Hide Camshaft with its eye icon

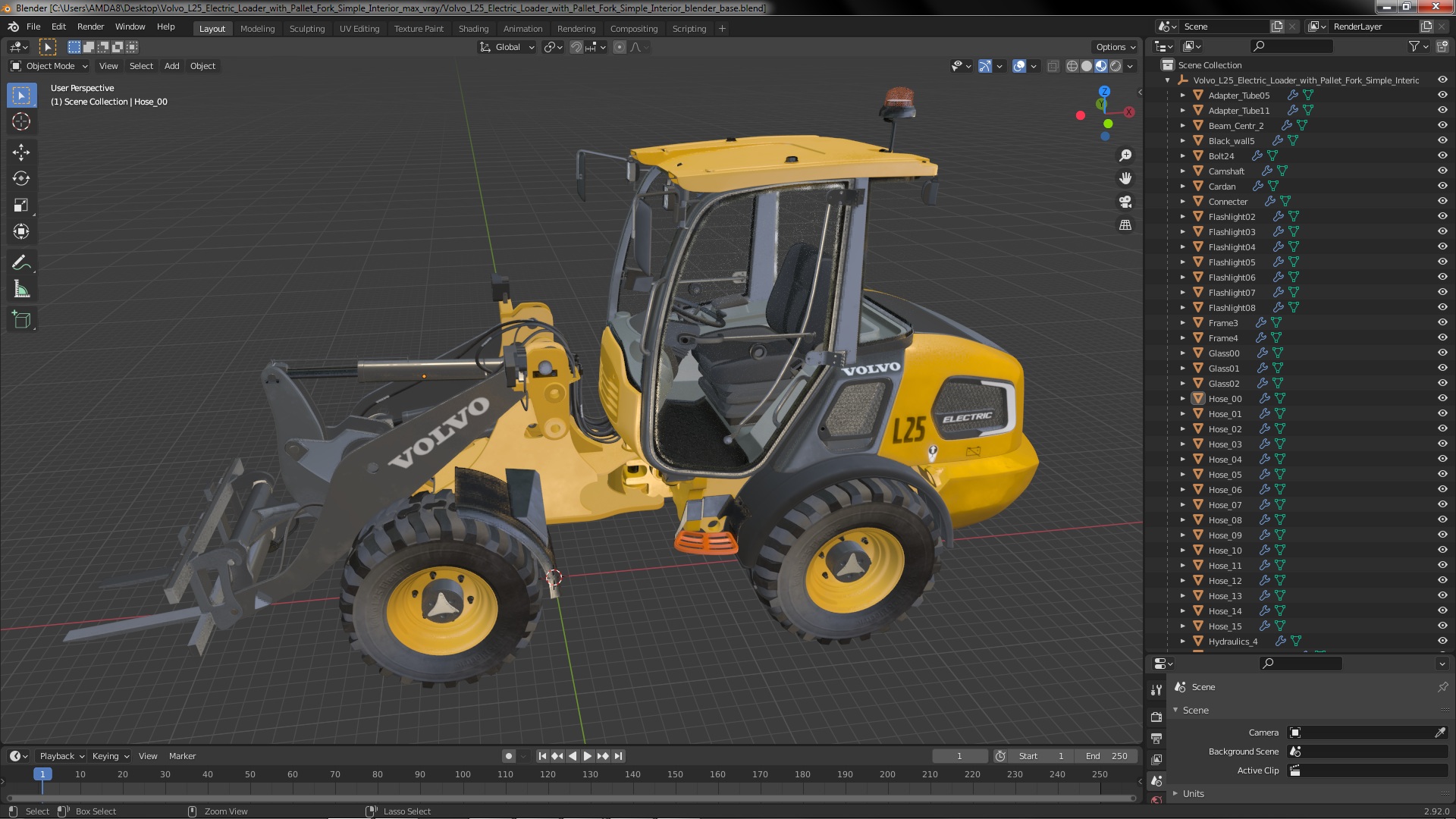click(1442, 171)
